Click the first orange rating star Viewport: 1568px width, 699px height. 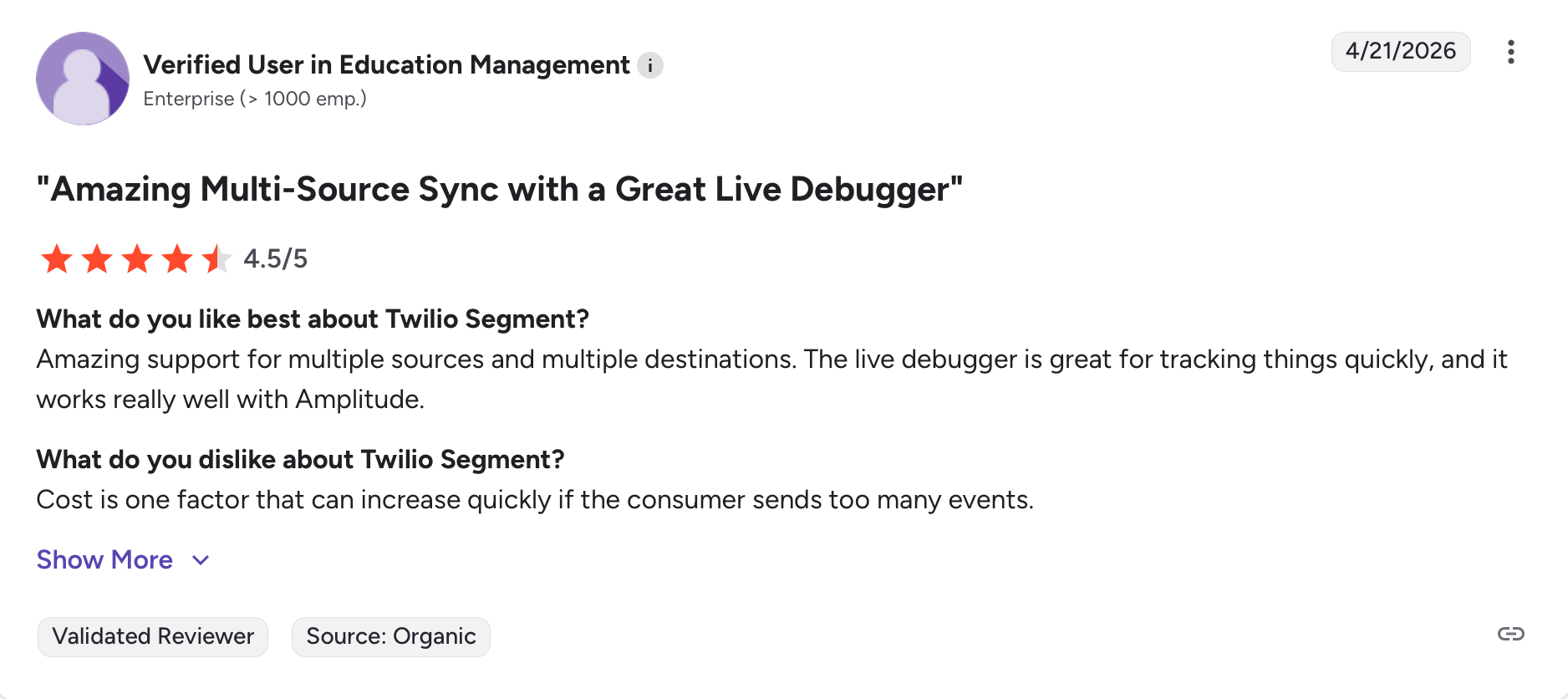click(x=57, y=259)
